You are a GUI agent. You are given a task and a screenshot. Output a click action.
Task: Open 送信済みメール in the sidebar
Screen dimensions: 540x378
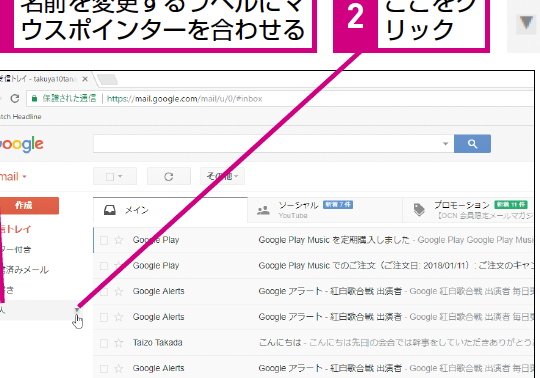(24, 270)
